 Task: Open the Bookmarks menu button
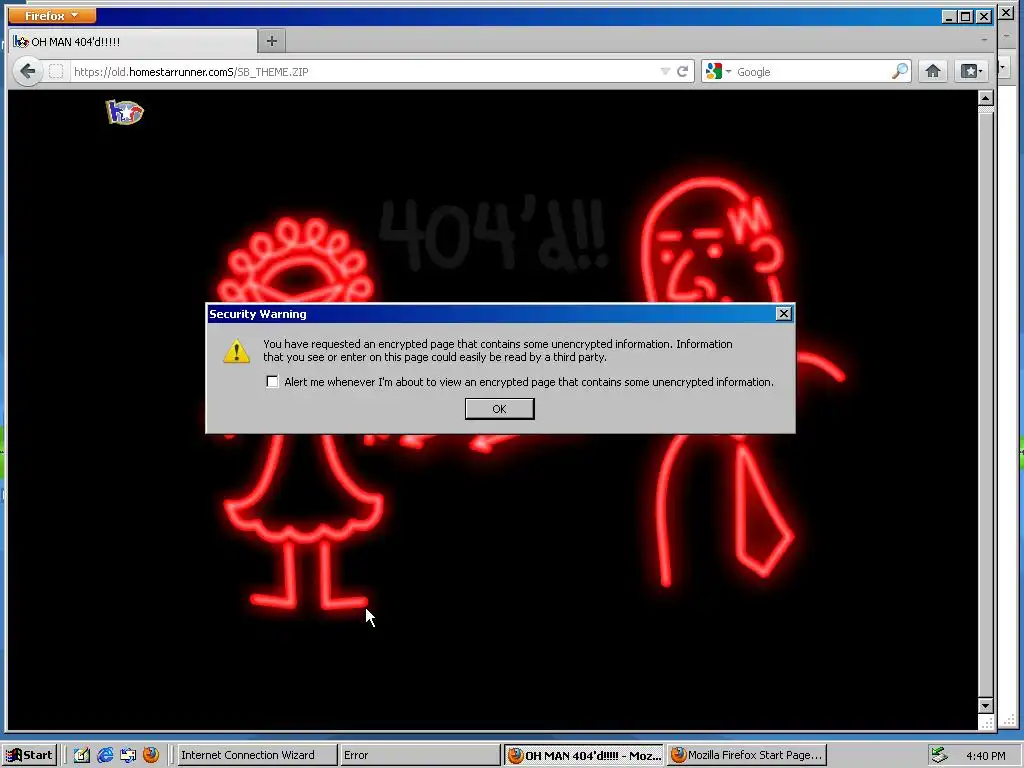pyautogui.click(x=970, y=71)
